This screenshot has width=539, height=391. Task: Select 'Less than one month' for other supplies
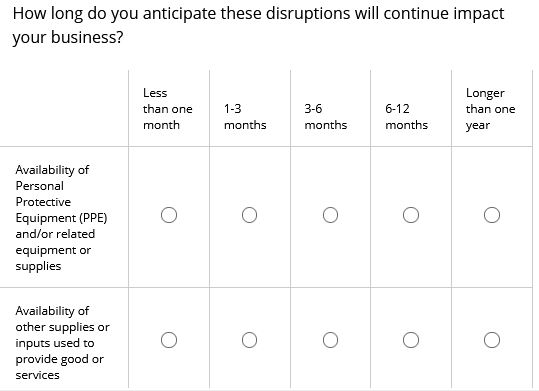point(169,340)
